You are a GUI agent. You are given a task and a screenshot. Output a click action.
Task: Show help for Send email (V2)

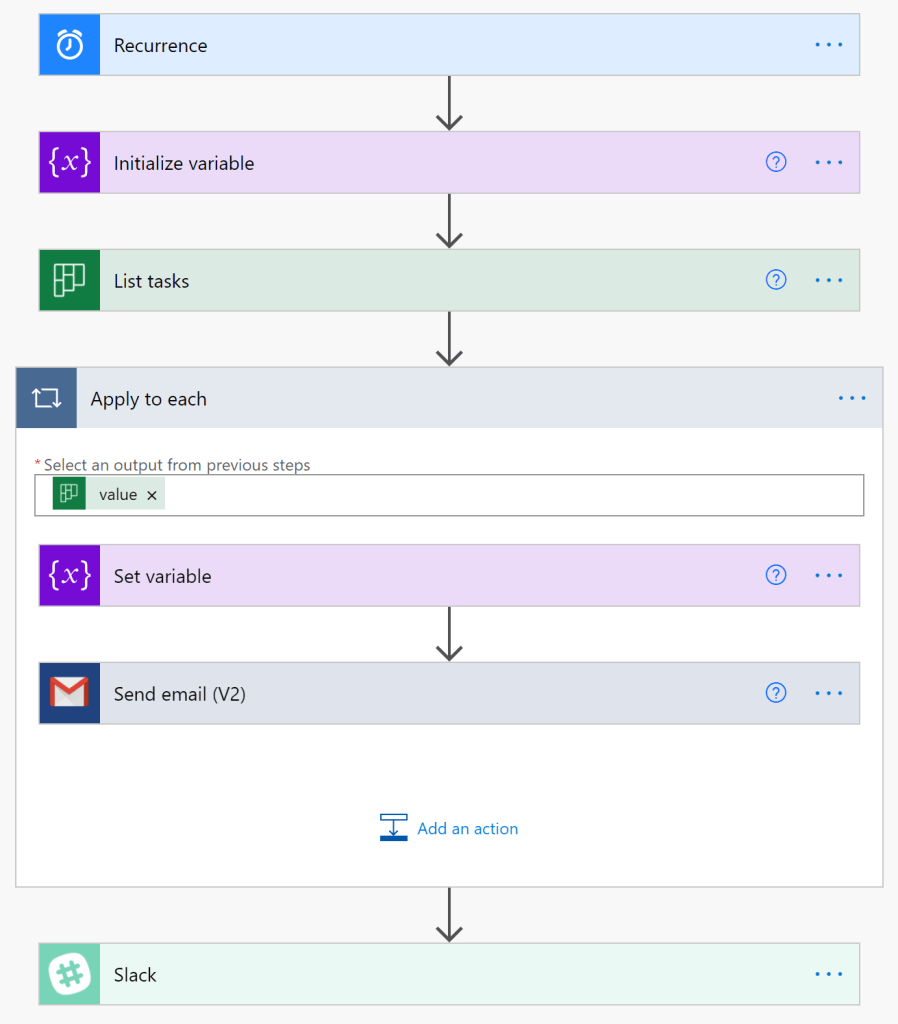click(776, 693)
